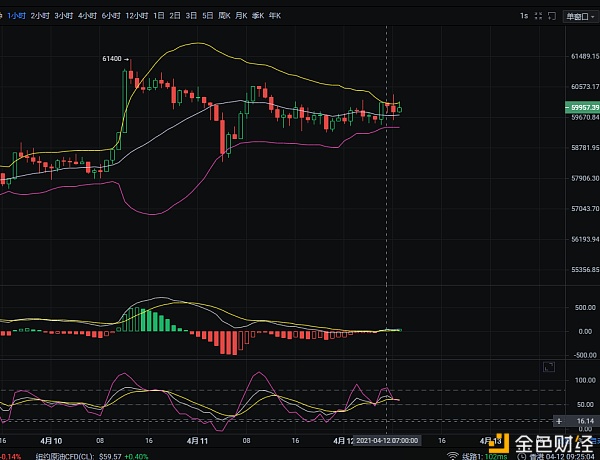Click the 纽约原油CFD(CL) ticker in status bar
The height and width of the screenshot is (460, 600).
64,457
